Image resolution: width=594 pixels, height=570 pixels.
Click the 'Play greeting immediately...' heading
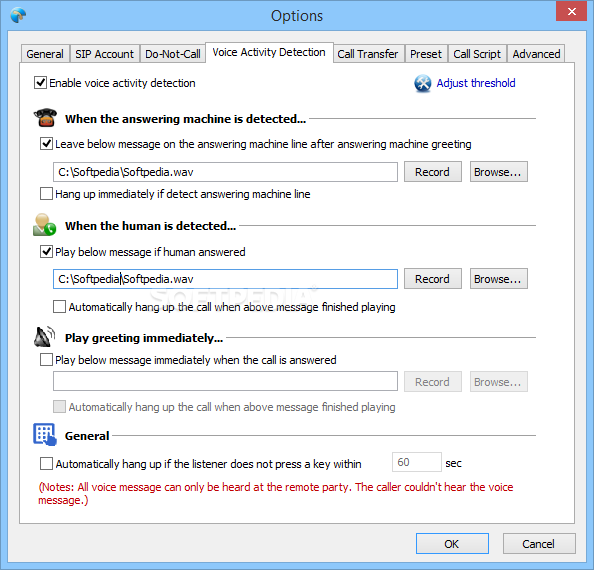click(144, 337)
